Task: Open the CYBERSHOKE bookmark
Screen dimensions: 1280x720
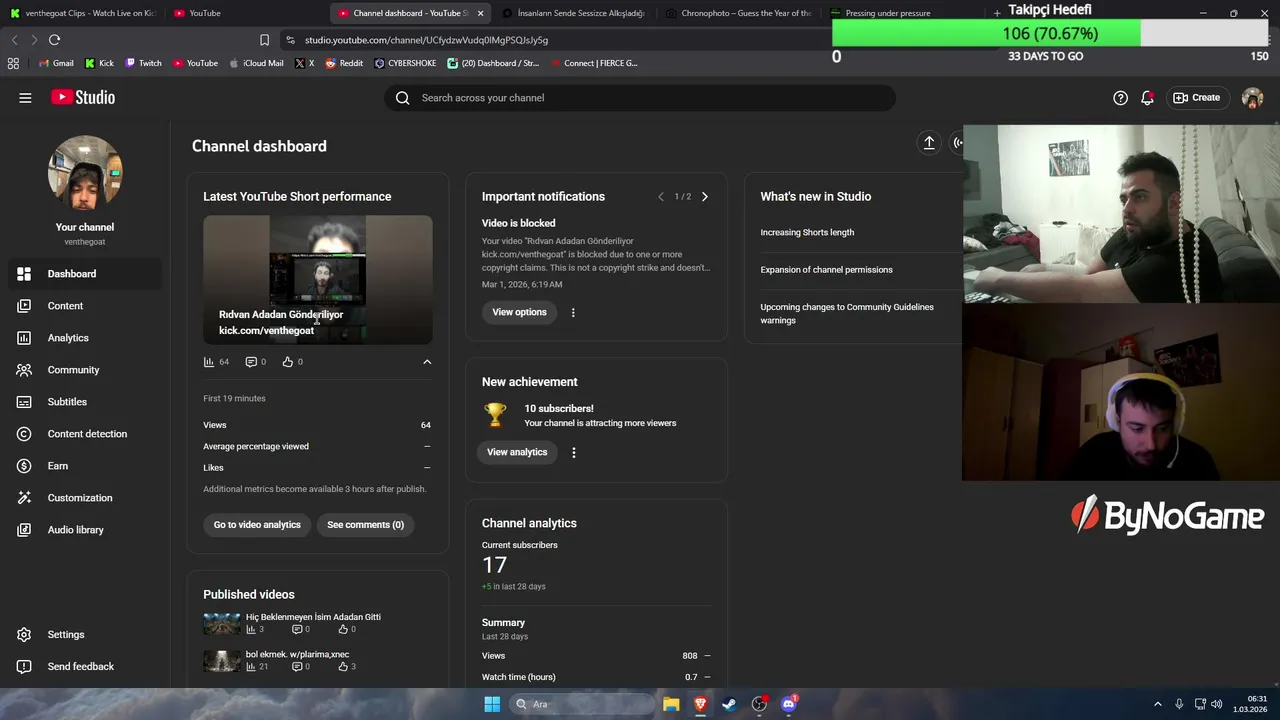Action: tap(405, 63)
